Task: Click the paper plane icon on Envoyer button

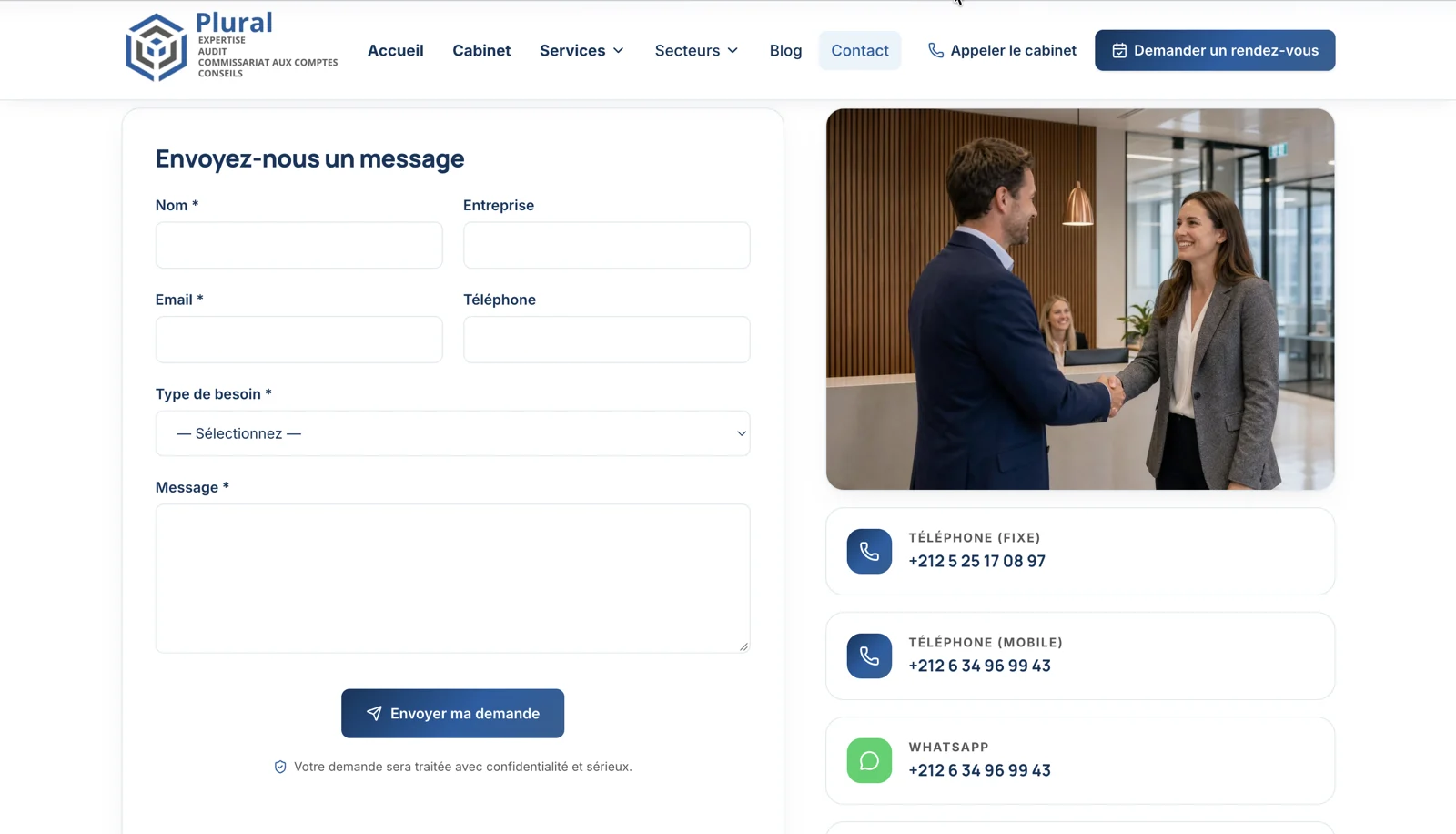Action: tap(374, 713)
